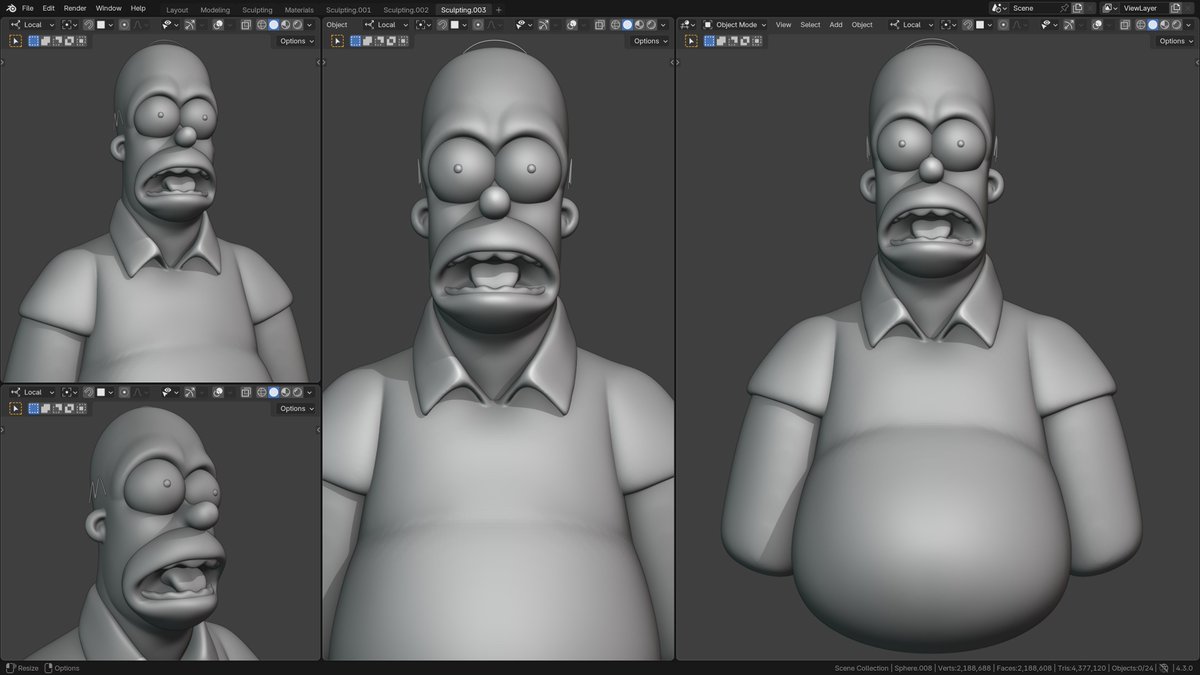The image size is (1200, 675).
Task: Toggle proportional editing in top-left viewport
Action: coord(124,24)
